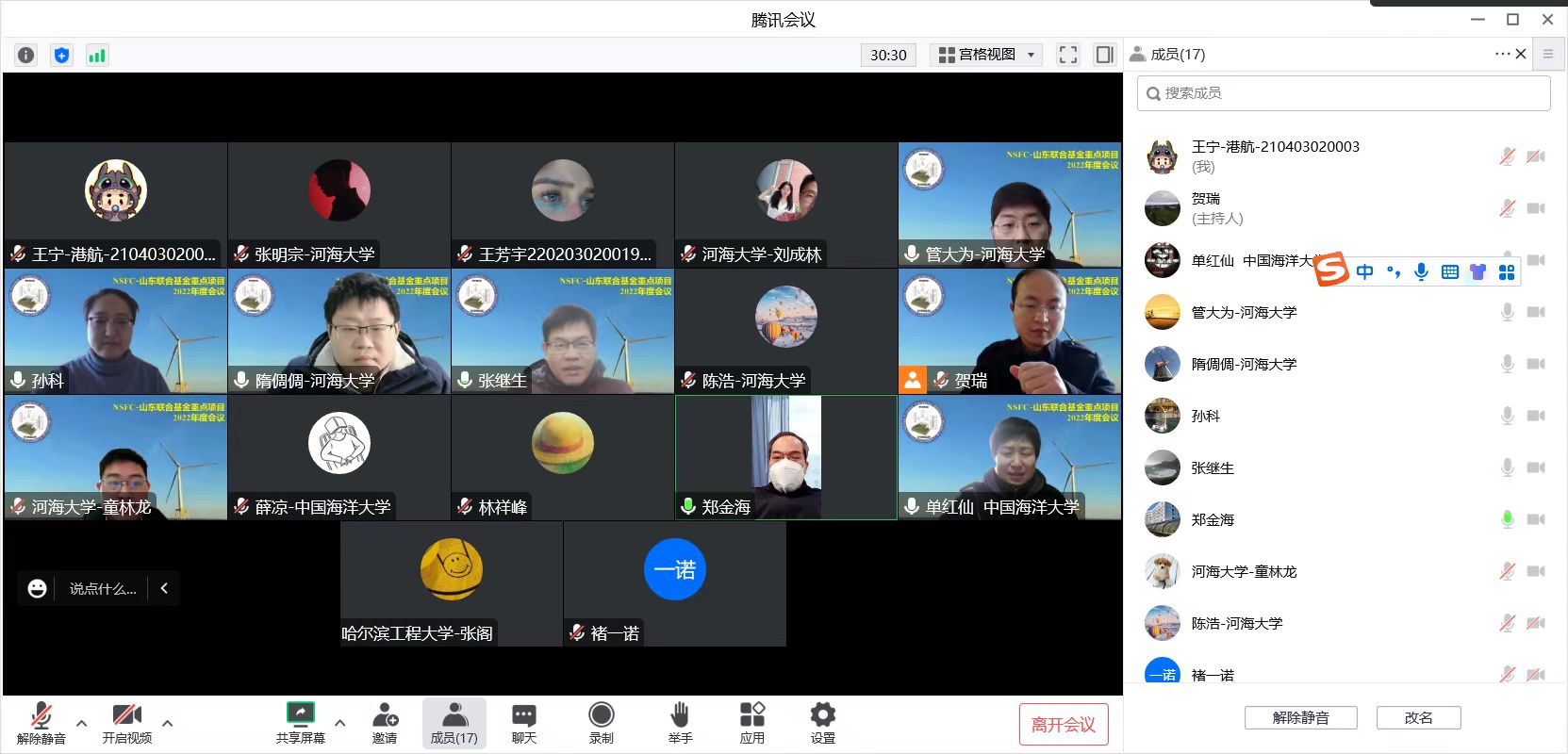This screenshot has width=1568, height=754.
Task: Click the red 离开会议 leave button
Action: click(x=1063, y=724)
